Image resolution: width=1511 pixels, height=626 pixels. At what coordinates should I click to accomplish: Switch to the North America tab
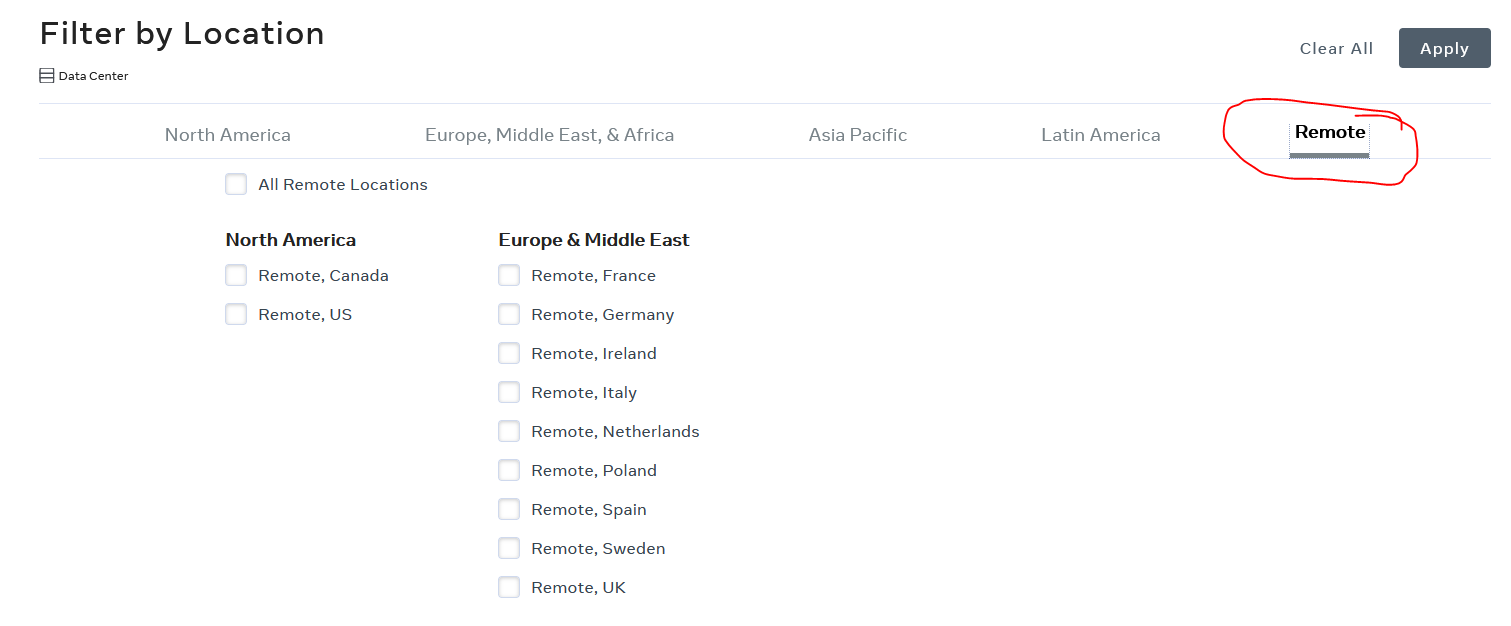coord(227,134)
